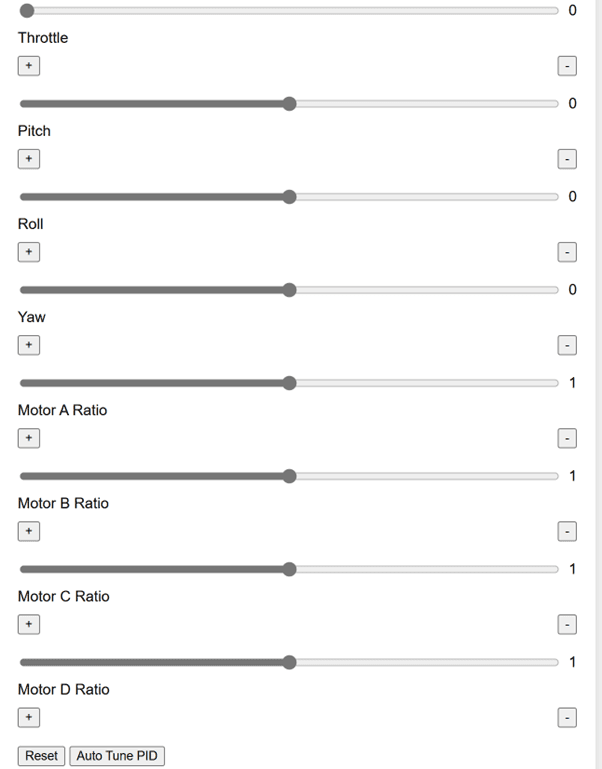Click plus button under Motor B Ratio
The width and height of the screenshot is (602, 769).
pyautogui.click(x=28, y=531)
